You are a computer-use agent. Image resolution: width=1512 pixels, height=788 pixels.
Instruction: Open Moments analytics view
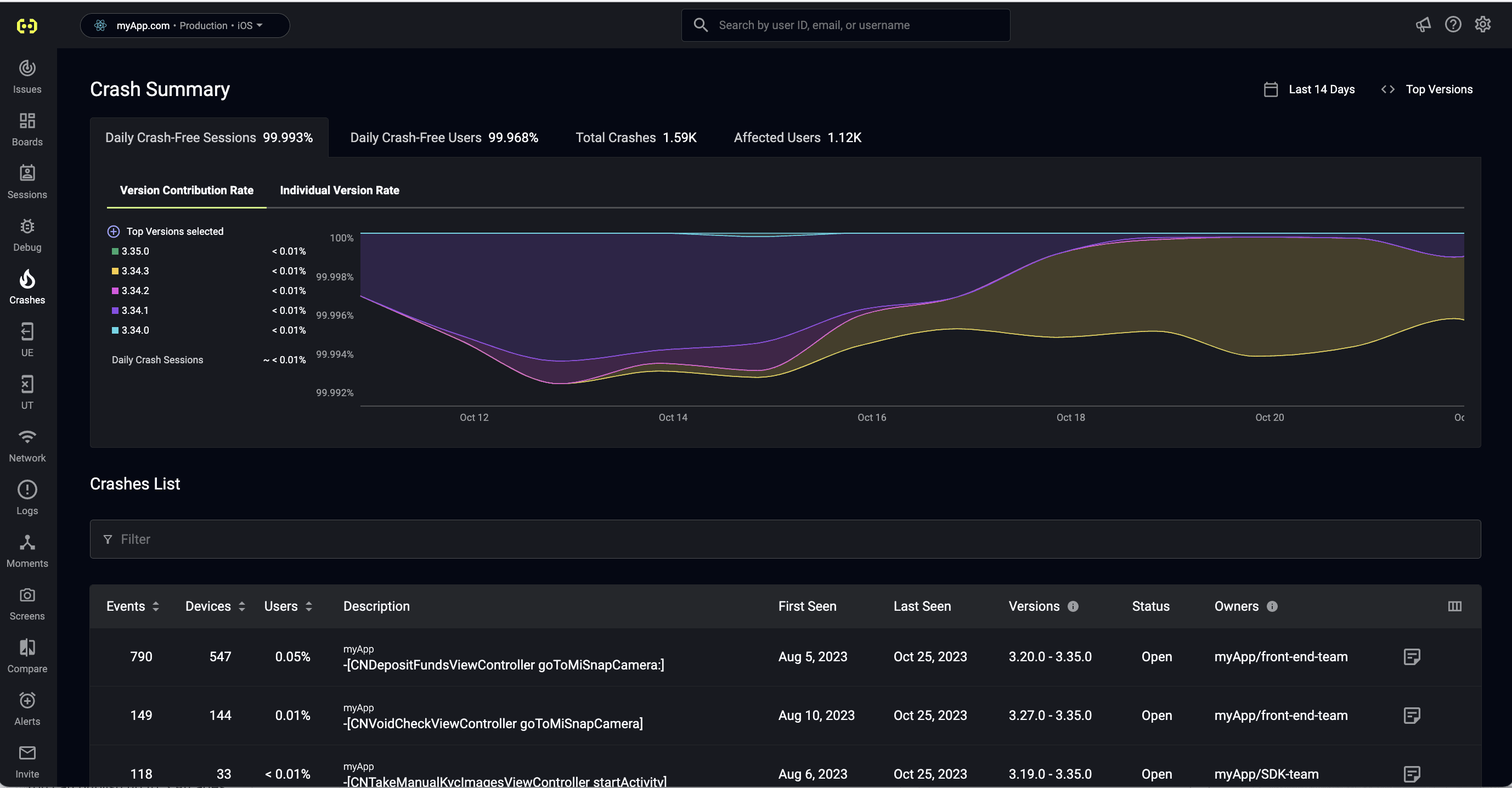coord(27,551)
